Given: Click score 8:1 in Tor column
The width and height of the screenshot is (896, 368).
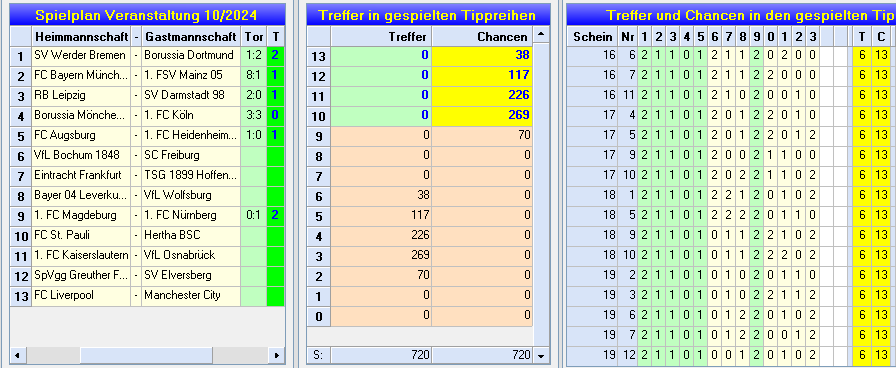Looking at the screenshot, I should tap(254, 75).
